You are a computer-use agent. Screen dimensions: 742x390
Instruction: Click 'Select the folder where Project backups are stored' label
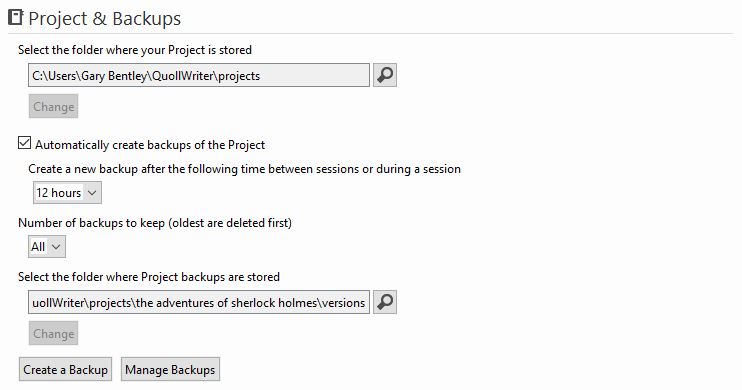[x=149, y=277]
